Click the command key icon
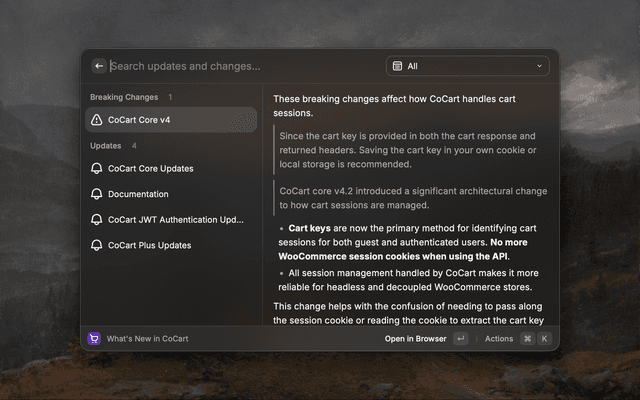The image size is (640, 400). 528,338
